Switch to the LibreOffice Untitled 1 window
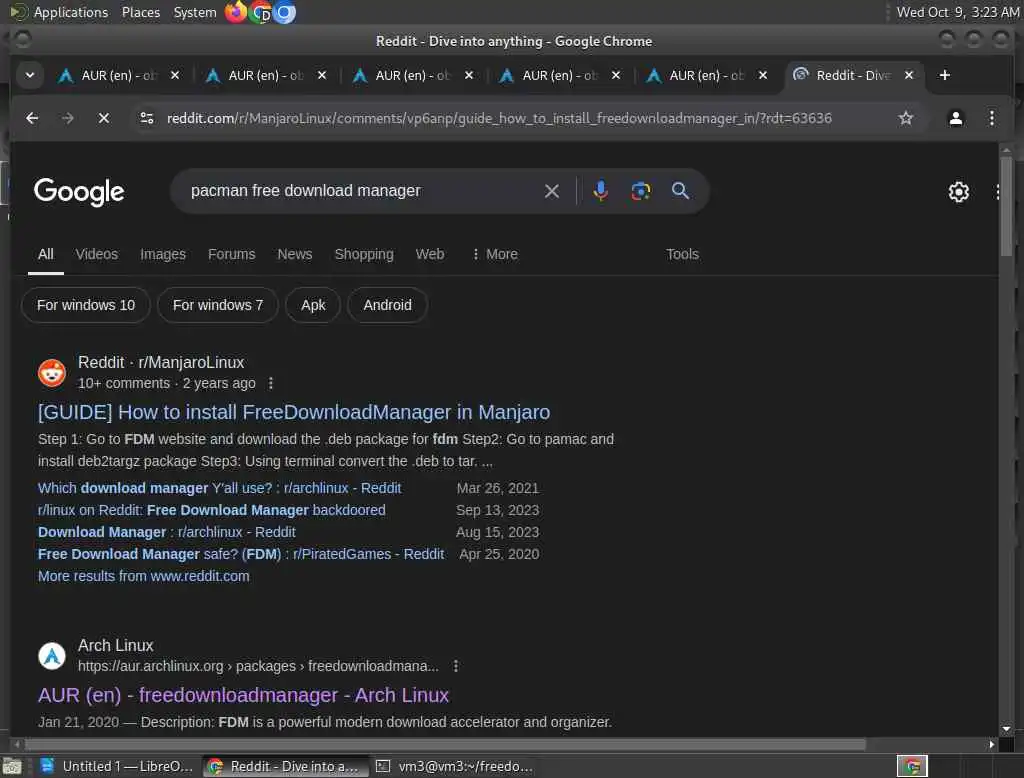1024x778 pixels. pos(117,766)
